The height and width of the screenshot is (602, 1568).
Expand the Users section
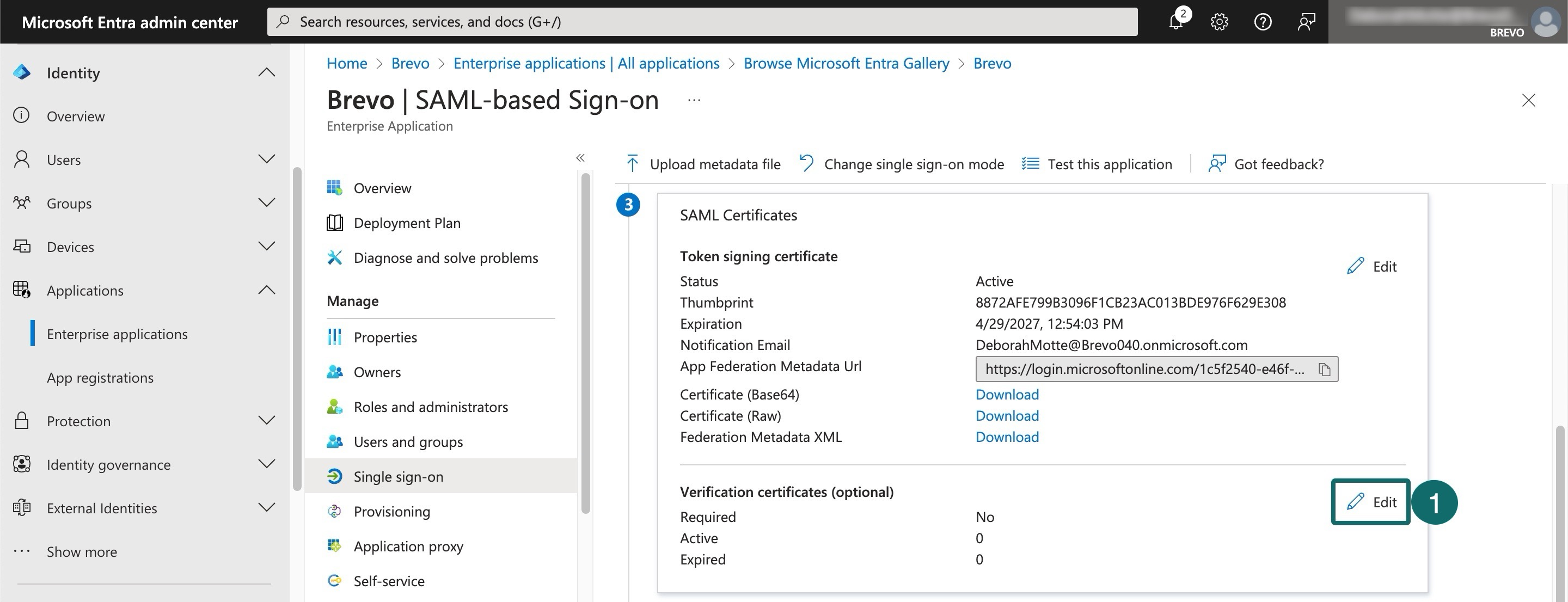pos(267,159)
